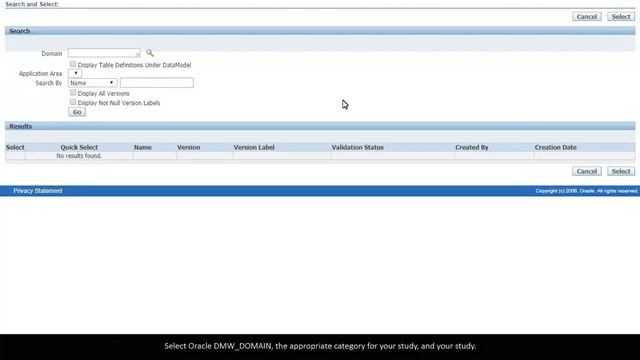Viewport: 640px width, 360px height.
Task: Tick the Display All Versions checkbox
Action: (73, 93)
